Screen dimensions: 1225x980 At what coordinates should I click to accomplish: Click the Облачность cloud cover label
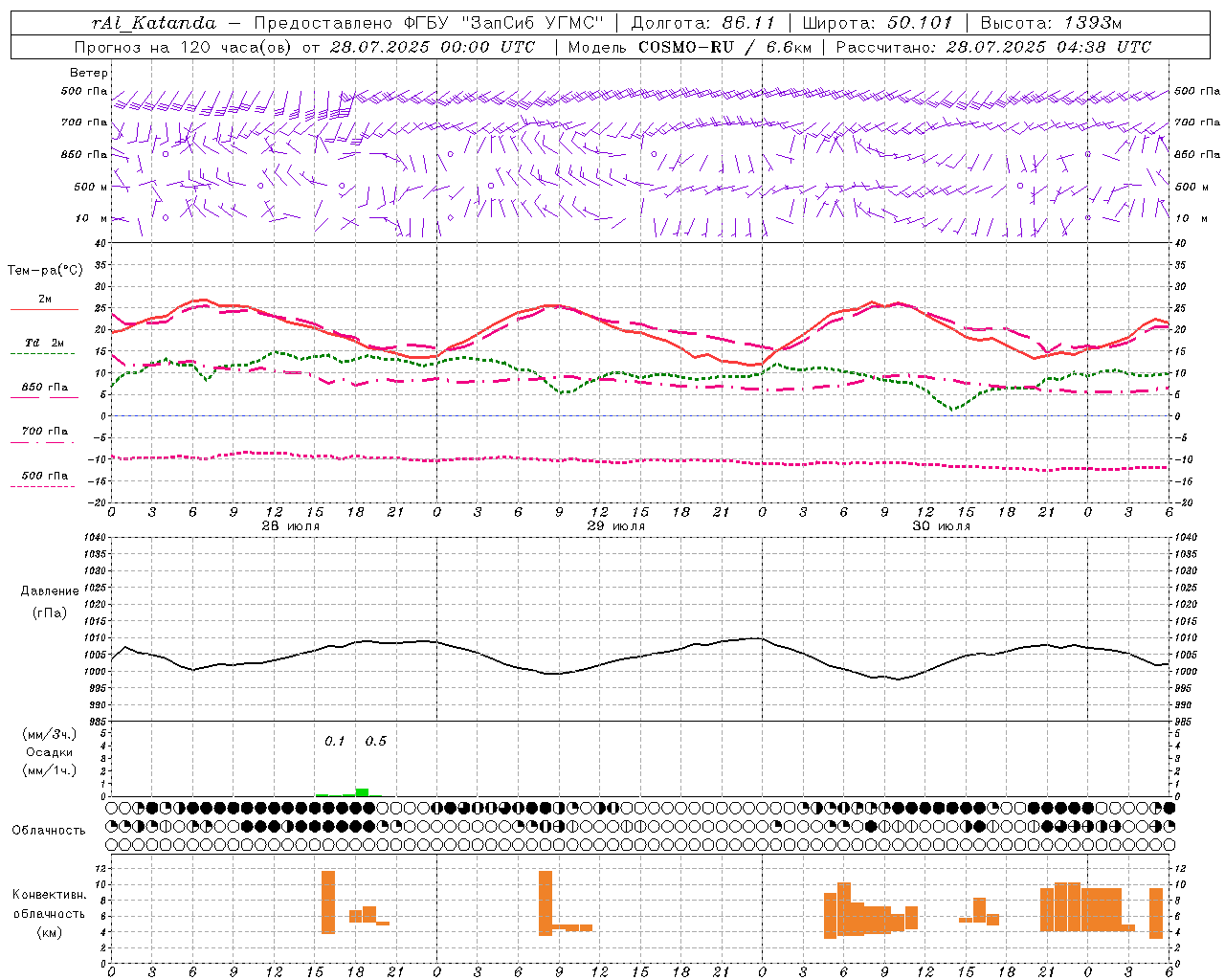pyautogui.click(x=49, y=831)
